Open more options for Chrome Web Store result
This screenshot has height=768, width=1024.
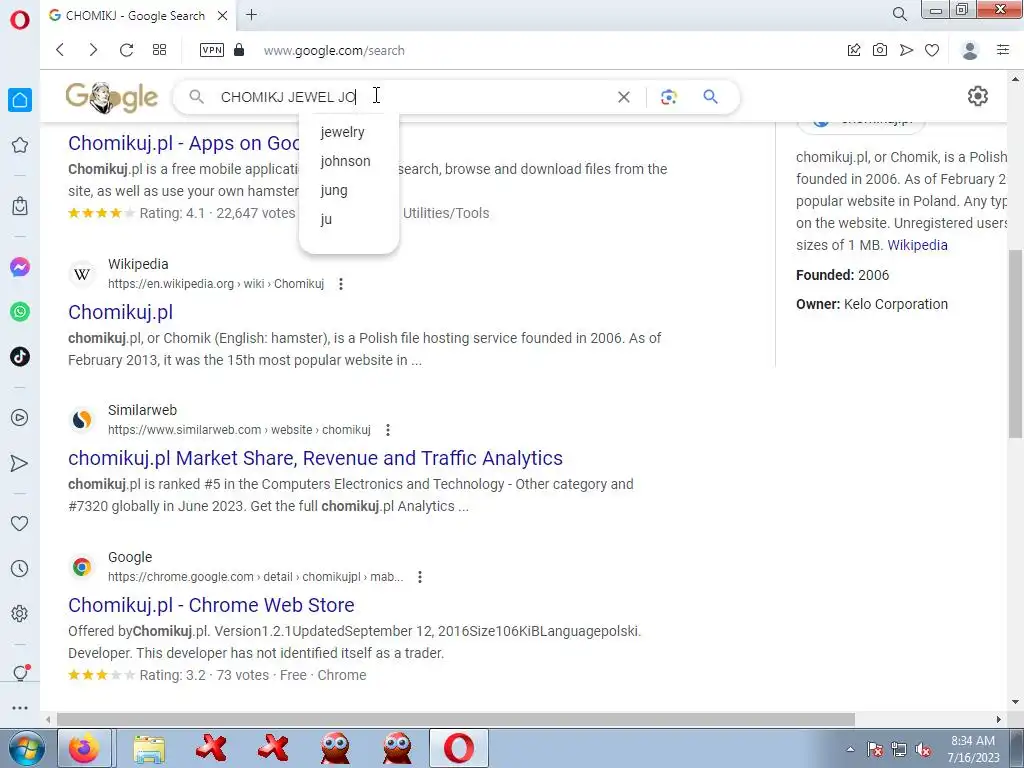[420, 577]
